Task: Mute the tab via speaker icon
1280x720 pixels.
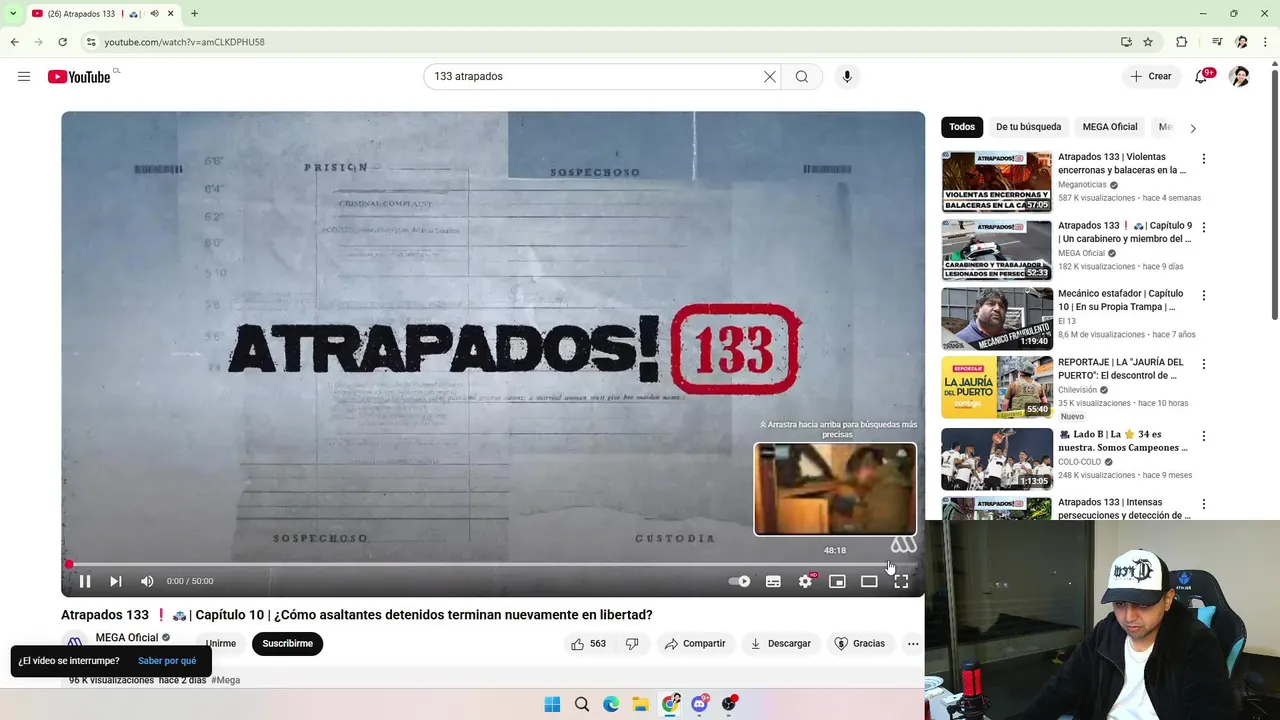Action: click(x=154, y=14)
